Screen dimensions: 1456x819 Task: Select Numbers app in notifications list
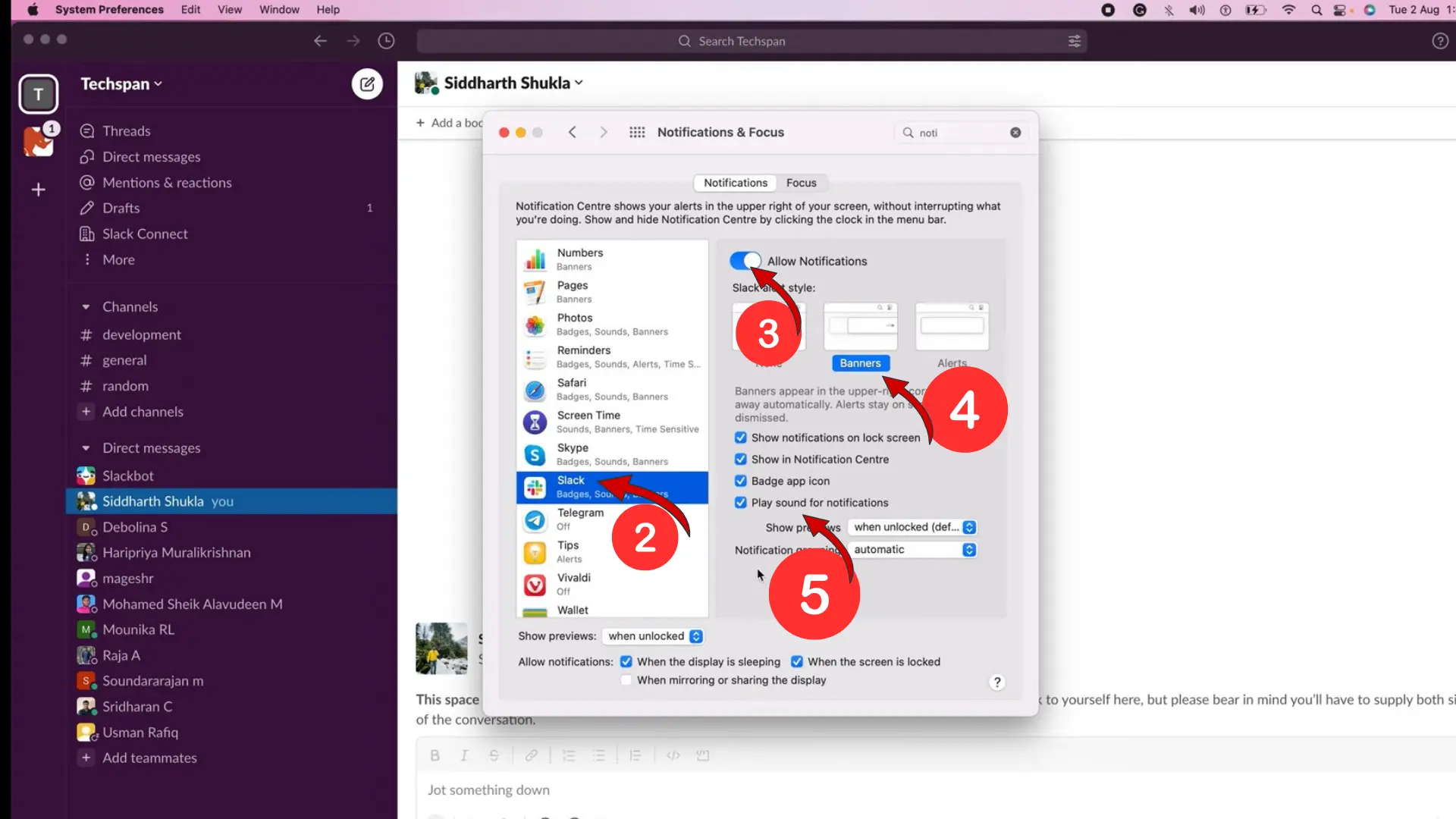coord(612,259)
